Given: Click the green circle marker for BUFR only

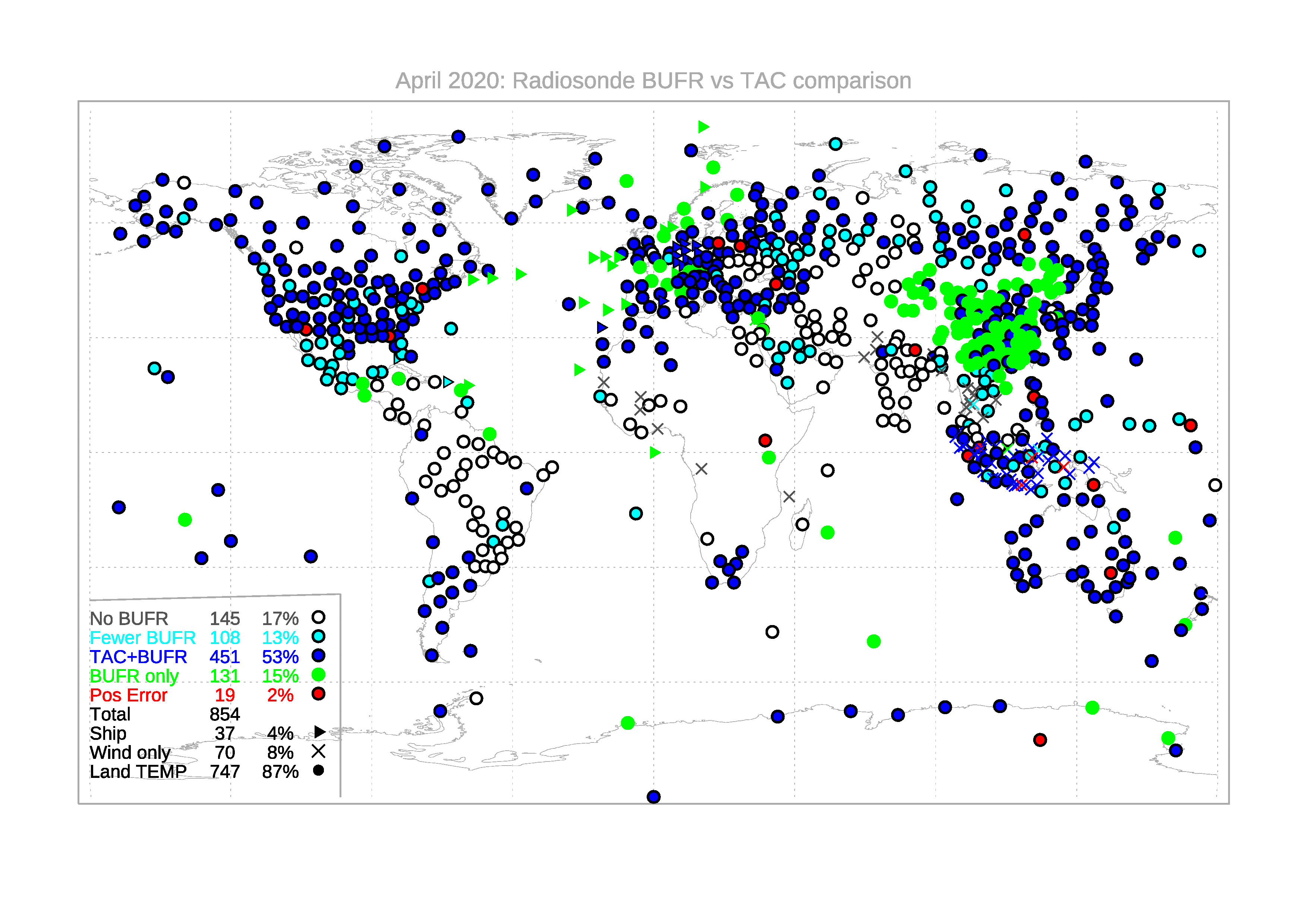Looking at the screenshot, I should tap(319, 675).
